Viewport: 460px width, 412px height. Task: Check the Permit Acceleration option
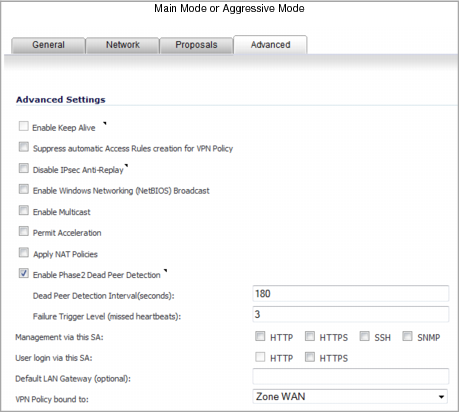click(23, 231)
